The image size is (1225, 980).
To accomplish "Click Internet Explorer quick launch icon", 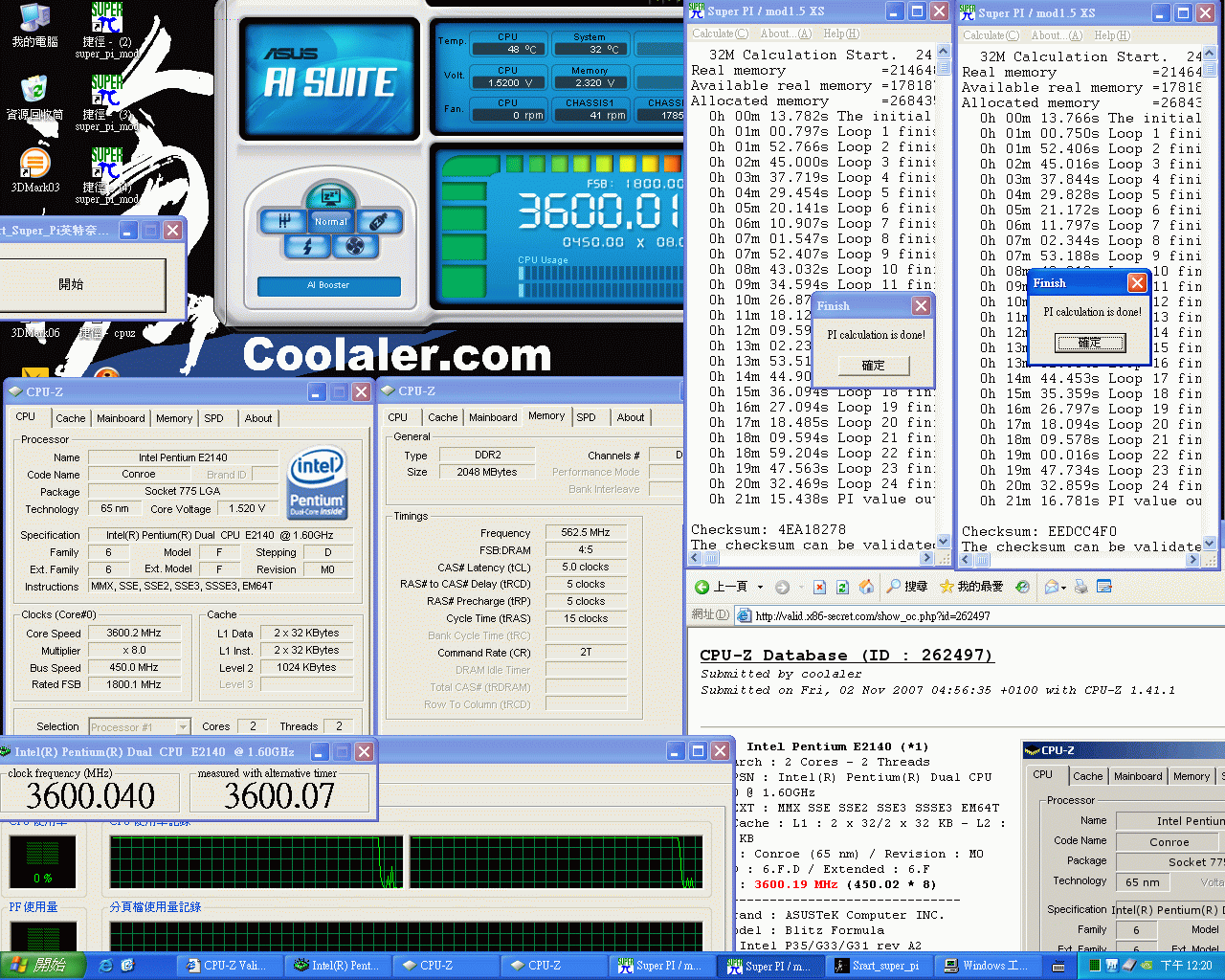I will tap(105, 966).
